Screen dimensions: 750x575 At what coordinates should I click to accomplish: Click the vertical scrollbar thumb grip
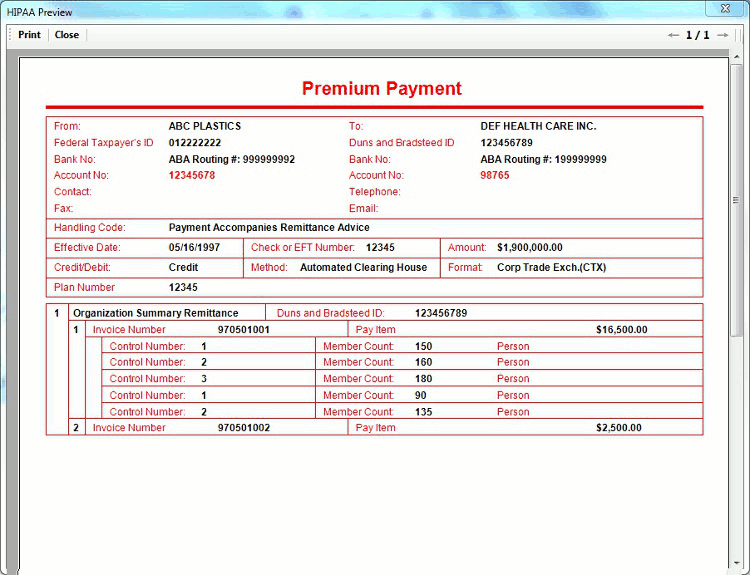click(x=736, y=200)
